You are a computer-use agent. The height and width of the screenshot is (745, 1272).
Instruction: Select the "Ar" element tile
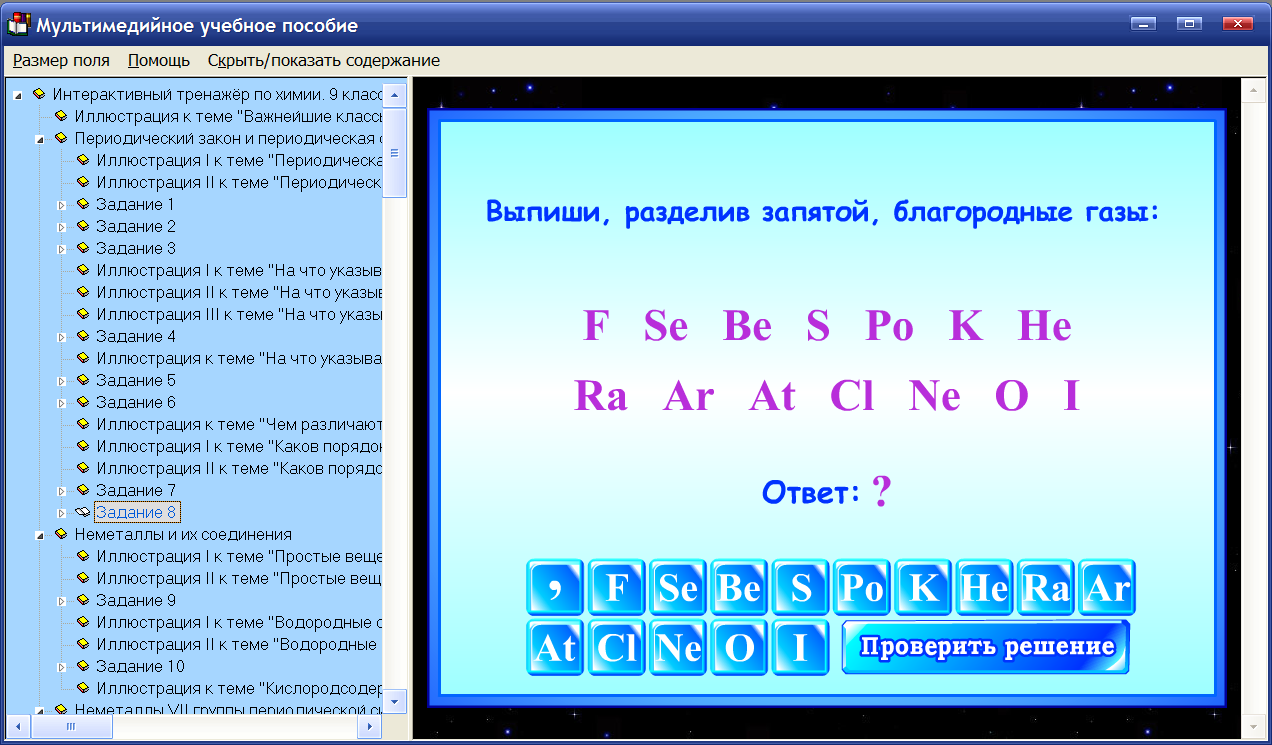point(1107,588)
